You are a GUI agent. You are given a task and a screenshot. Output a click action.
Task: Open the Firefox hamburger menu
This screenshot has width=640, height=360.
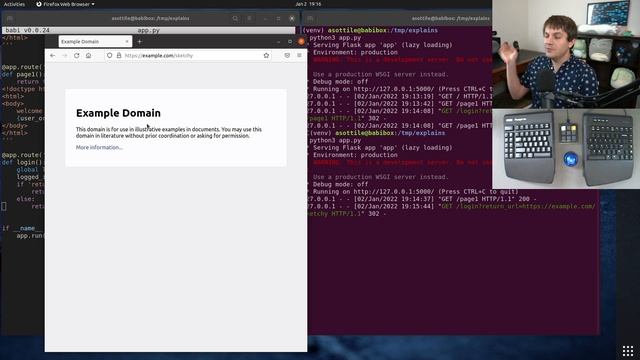pyautogui.click(x=299, y=56)
